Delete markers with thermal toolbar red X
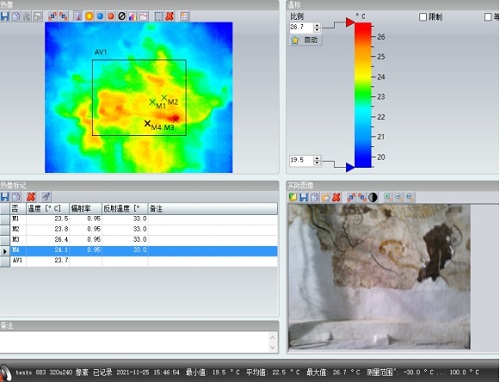This screenshot has width=500, height=382. coord(170,16)
